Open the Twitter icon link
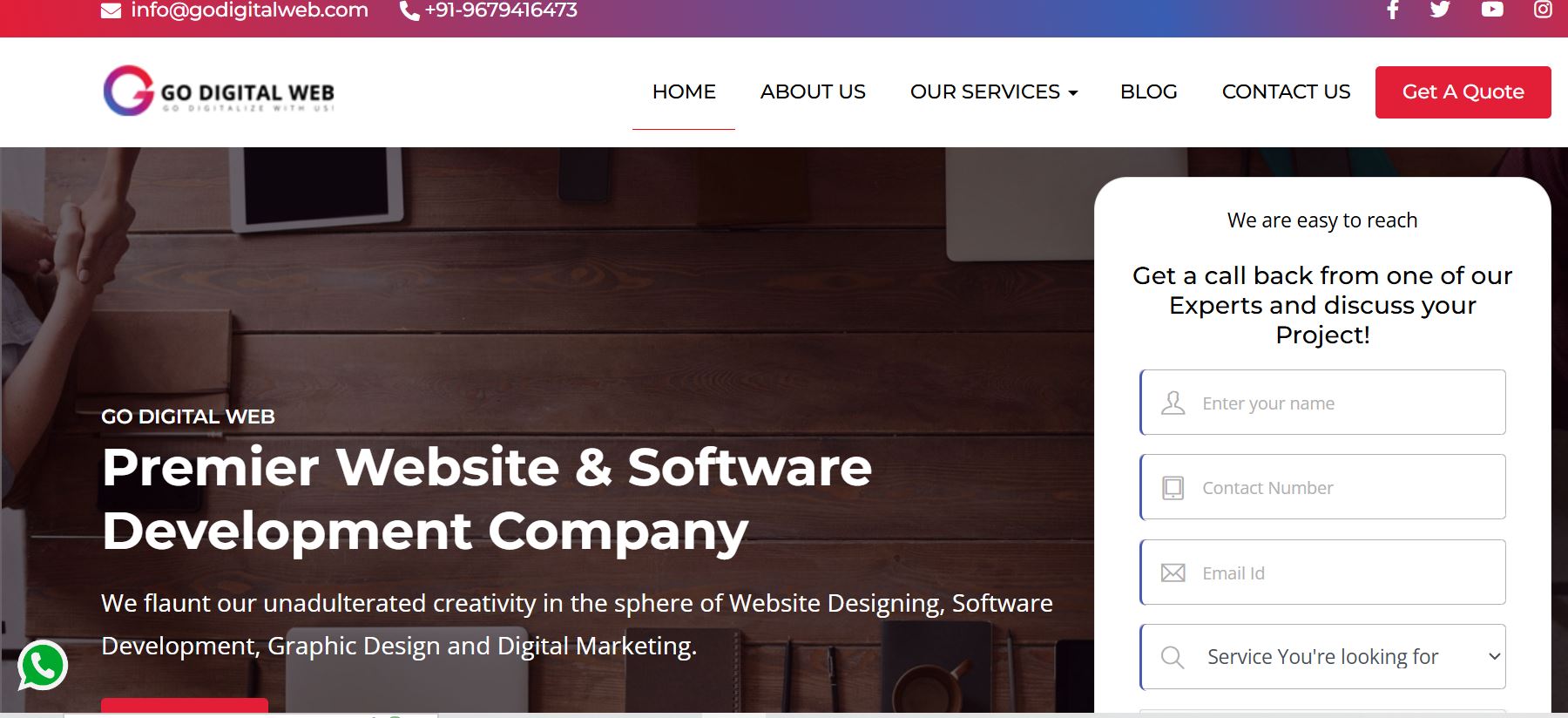Image resolution: width=1568 pixels, height=718 pixels. pos(1440,9)
